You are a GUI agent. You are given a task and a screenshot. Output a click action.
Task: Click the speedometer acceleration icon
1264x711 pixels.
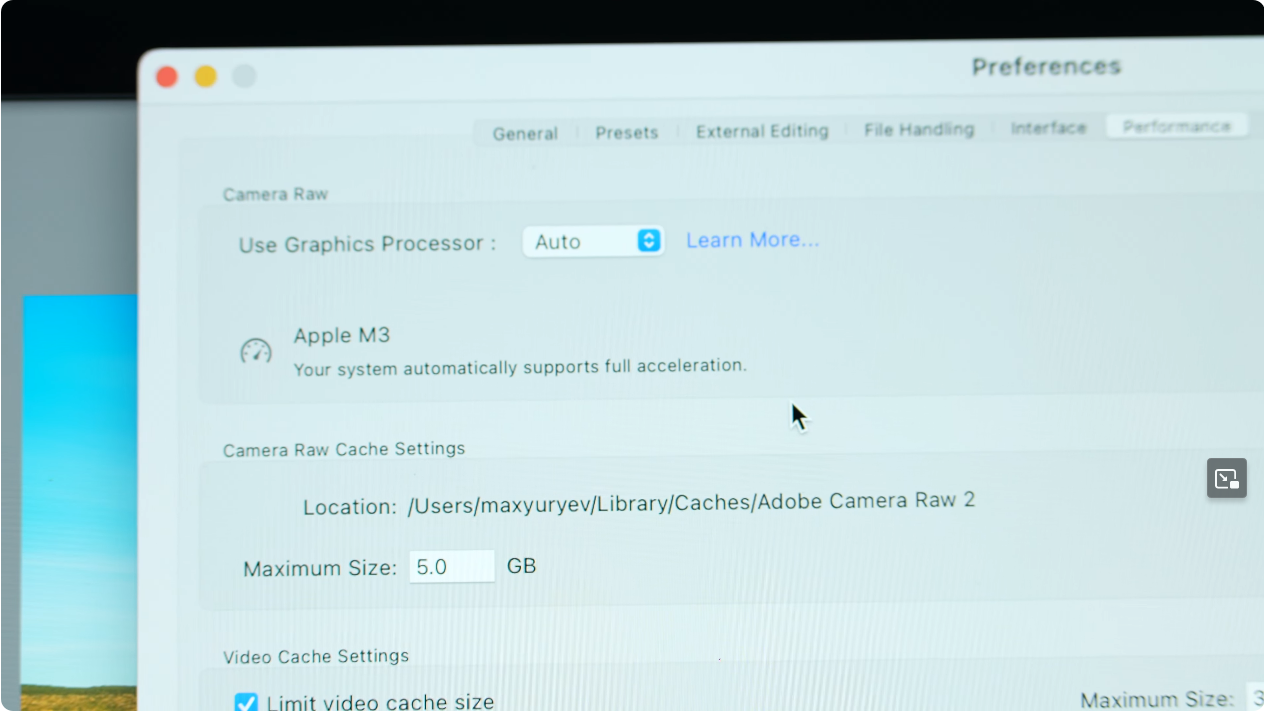pyautogui.click(x=256, y=351)
